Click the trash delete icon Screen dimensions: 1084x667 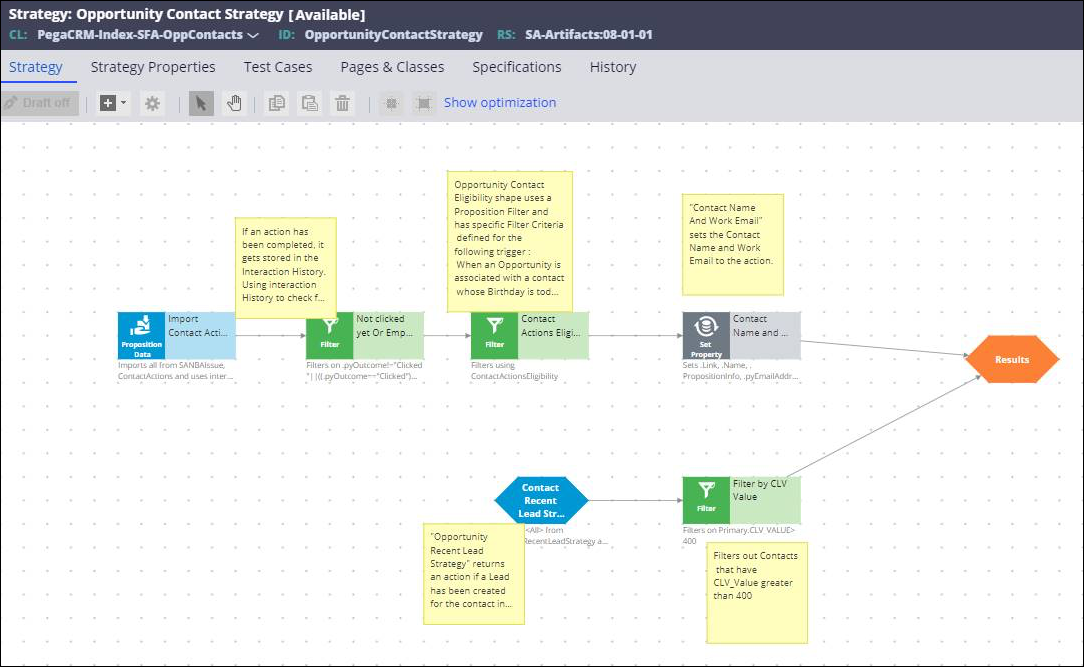pyautogui.click(x=342, y=103)
